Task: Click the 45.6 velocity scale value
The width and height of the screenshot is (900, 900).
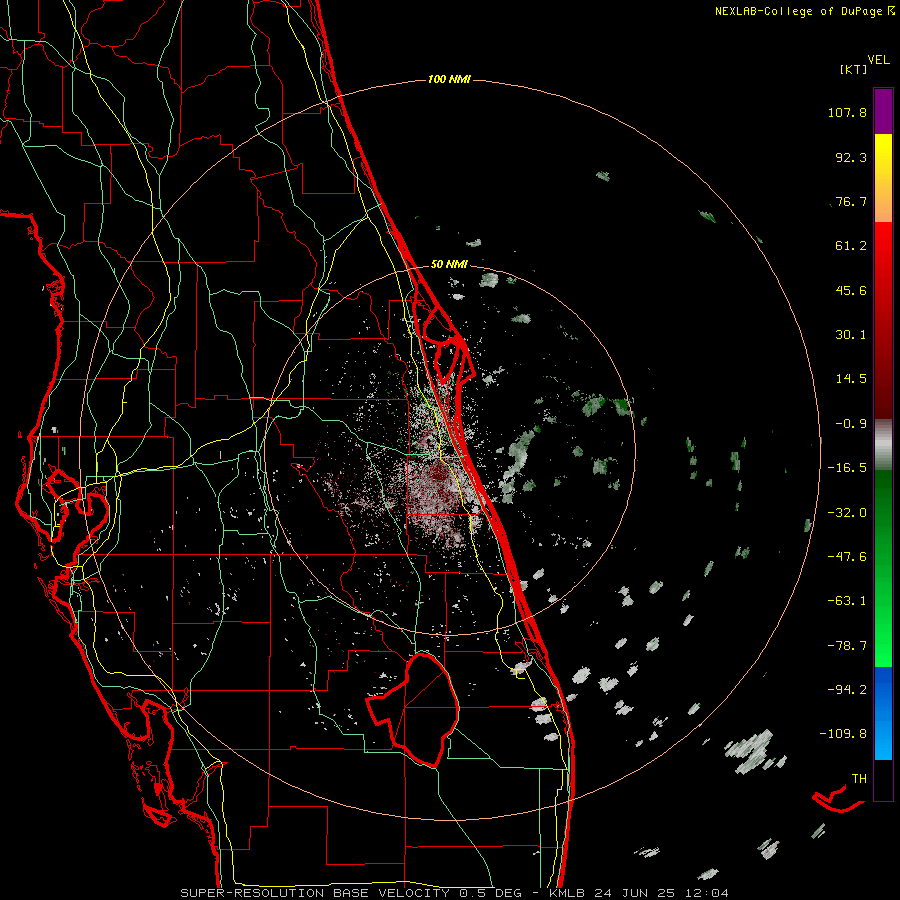Action: (x=851, y=290)
